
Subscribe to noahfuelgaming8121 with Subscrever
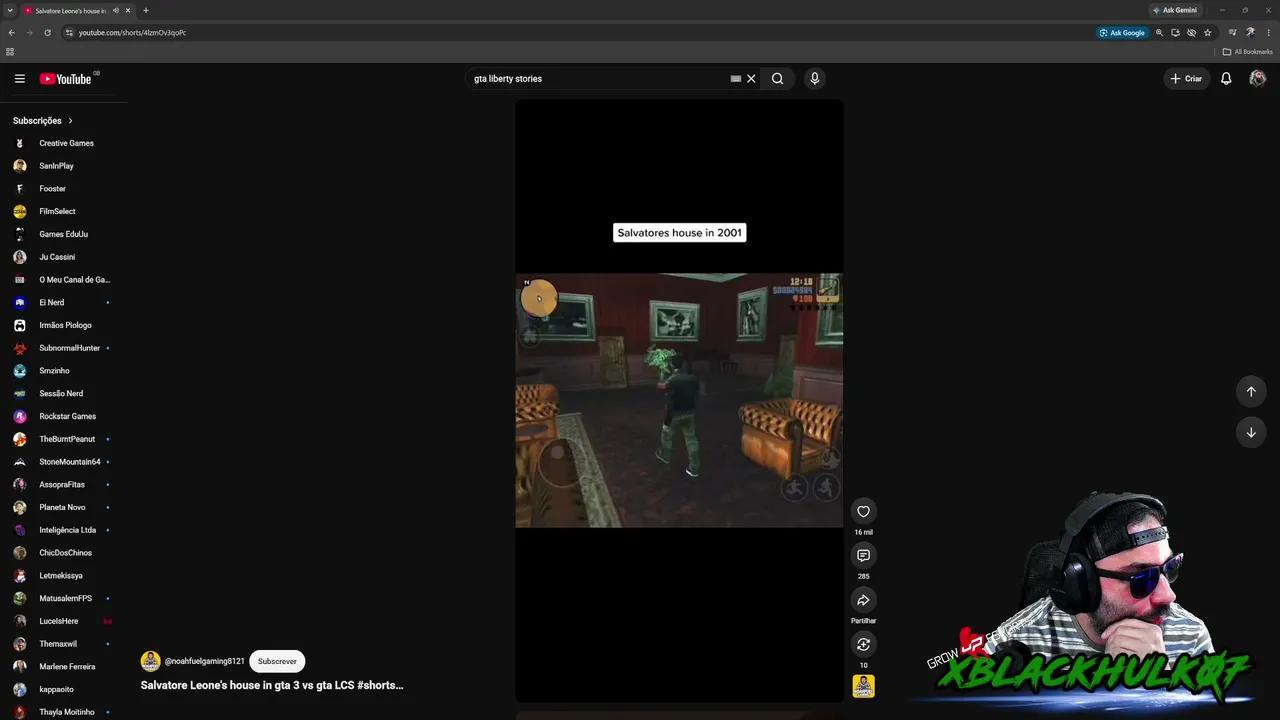(277, 661)
